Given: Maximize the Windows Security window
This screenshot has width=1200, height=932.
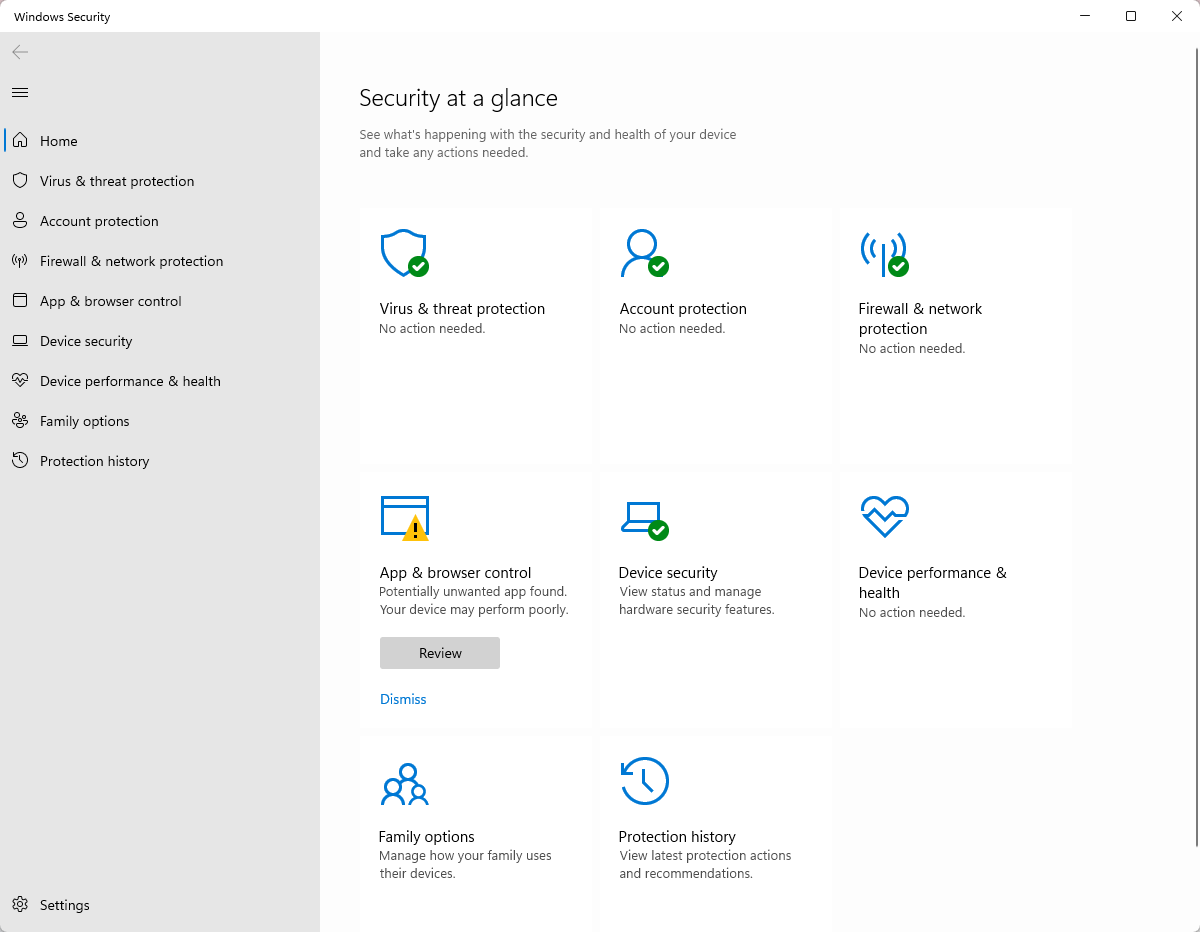Looking at the screenshot, I should 1131,16.
